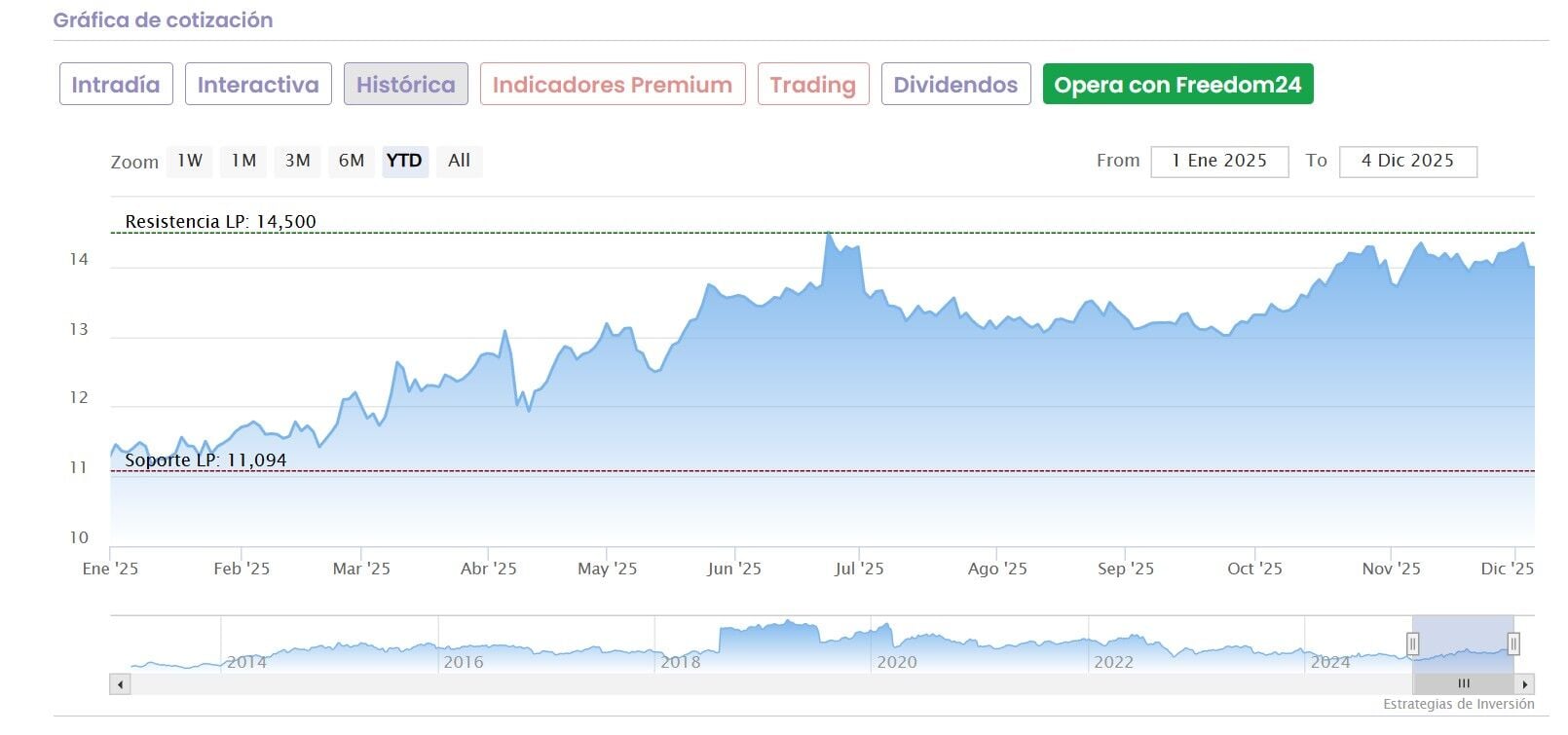Click the Estrategias de Inversión credit link
Screen dimensions: 1568x735
[x=1458, y=704]
